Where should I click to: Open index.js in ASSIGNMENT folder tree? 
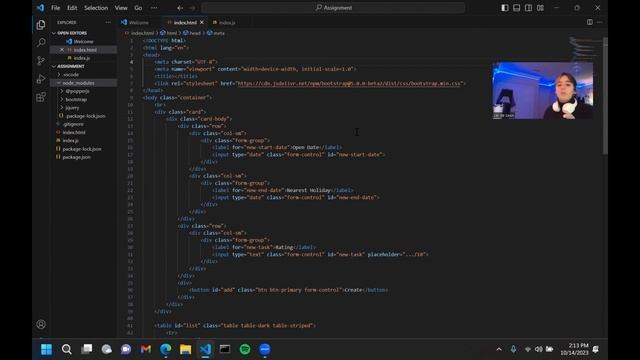pos(71,140)
